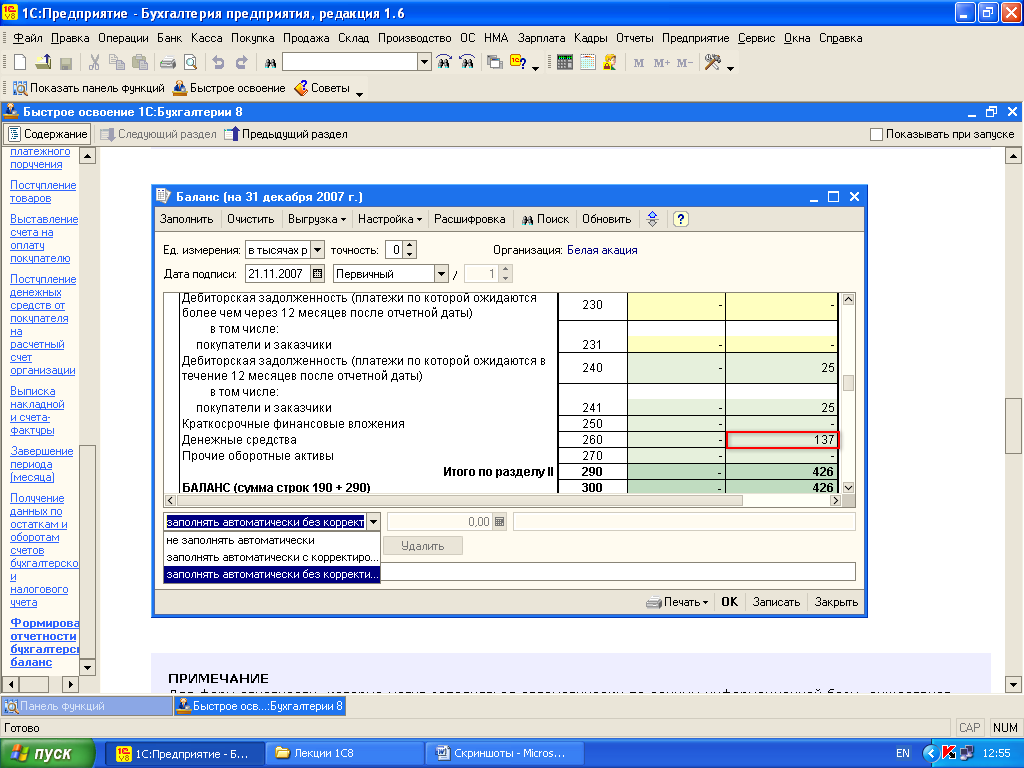This screenshot has width=1024, height=768.
Task: Click the M- memory subtract icon
Action: coord(684,63)
